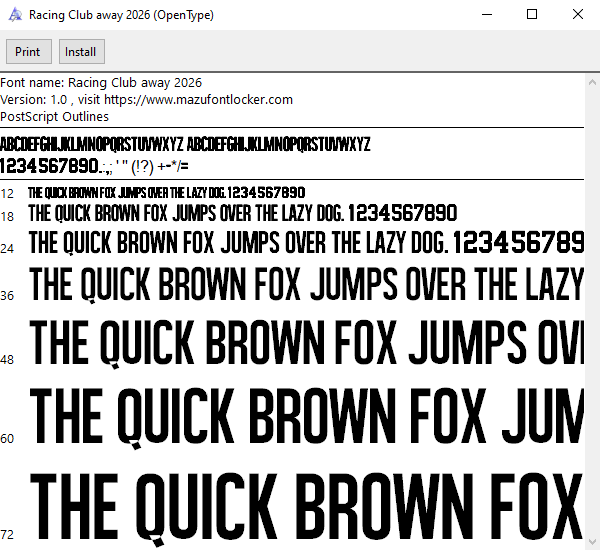Click the size label 12

(x=7, y=194)
